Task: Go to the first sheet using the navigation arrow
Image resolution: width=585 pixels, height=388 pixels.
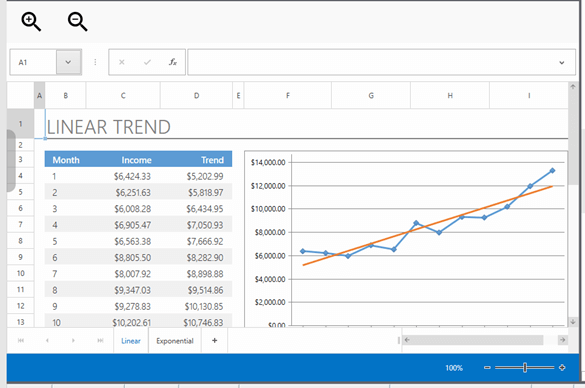Action: click(21, 340)
